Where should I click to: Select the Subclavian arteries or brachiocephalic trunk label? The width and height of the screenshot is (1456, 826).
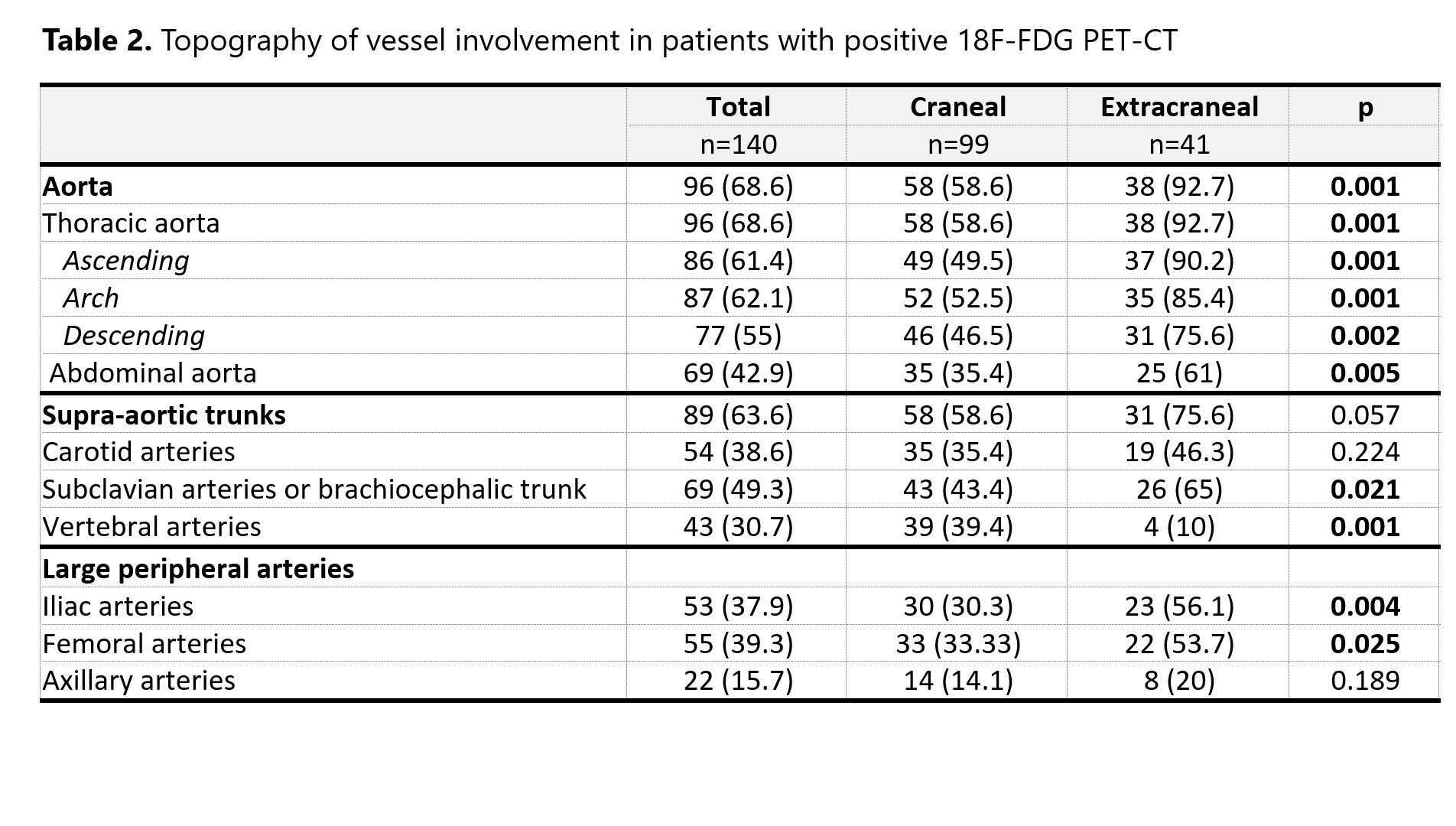314,489
